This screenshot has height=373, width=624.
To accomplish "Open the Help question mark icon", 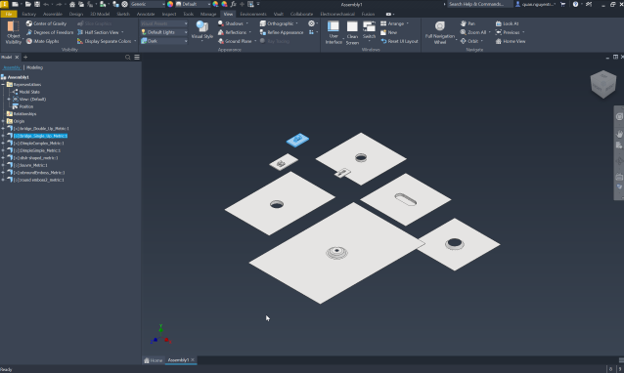I will click(575, 4).
